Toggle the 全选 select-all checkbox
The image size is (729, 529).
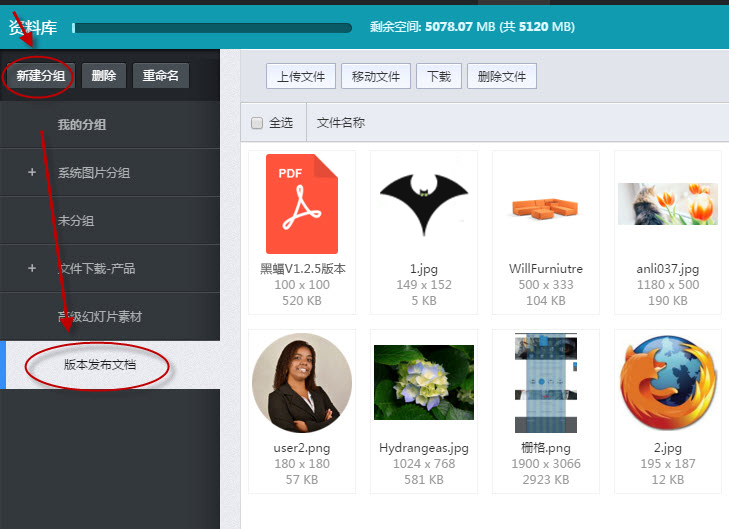[x=257, y=123]
